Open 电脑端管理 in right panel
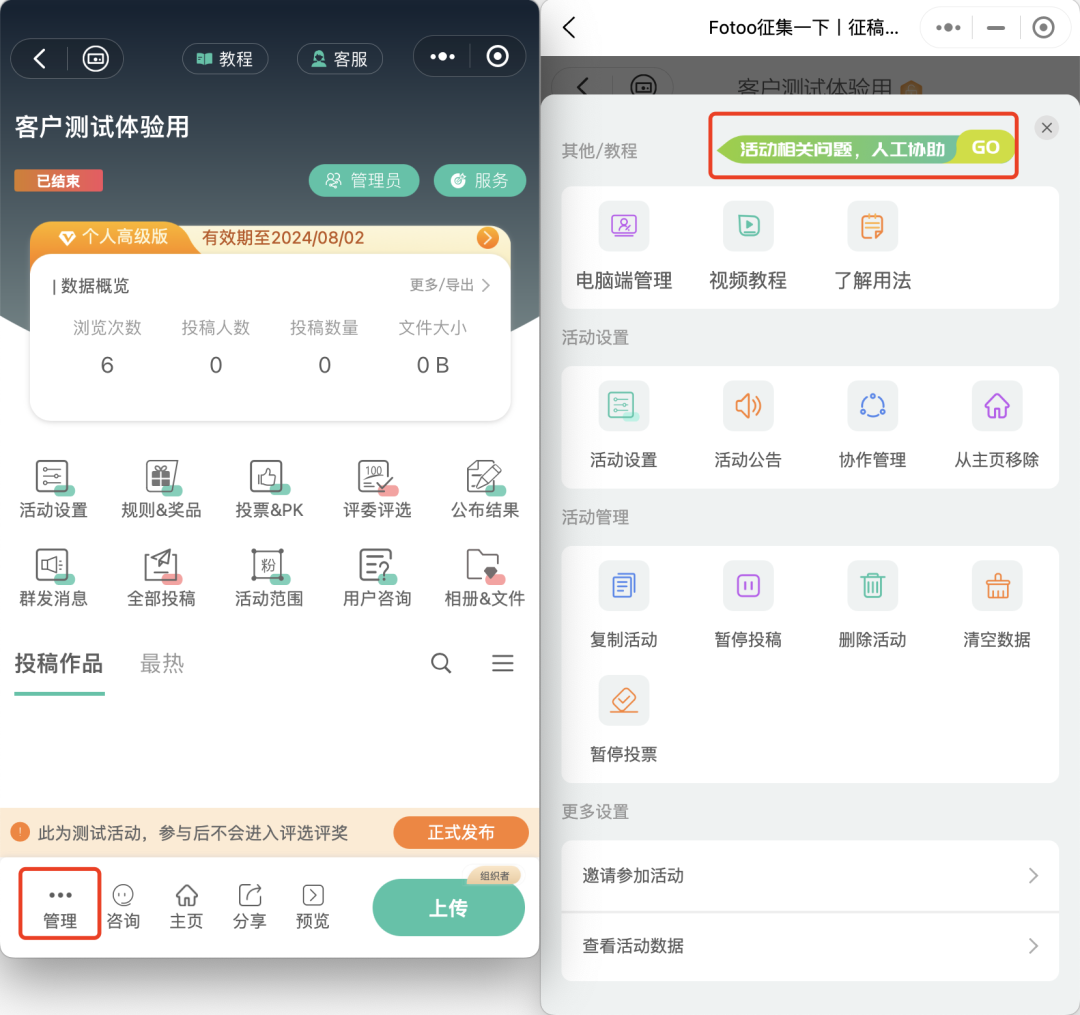The image size is (1080, 1015). [623, 247]
